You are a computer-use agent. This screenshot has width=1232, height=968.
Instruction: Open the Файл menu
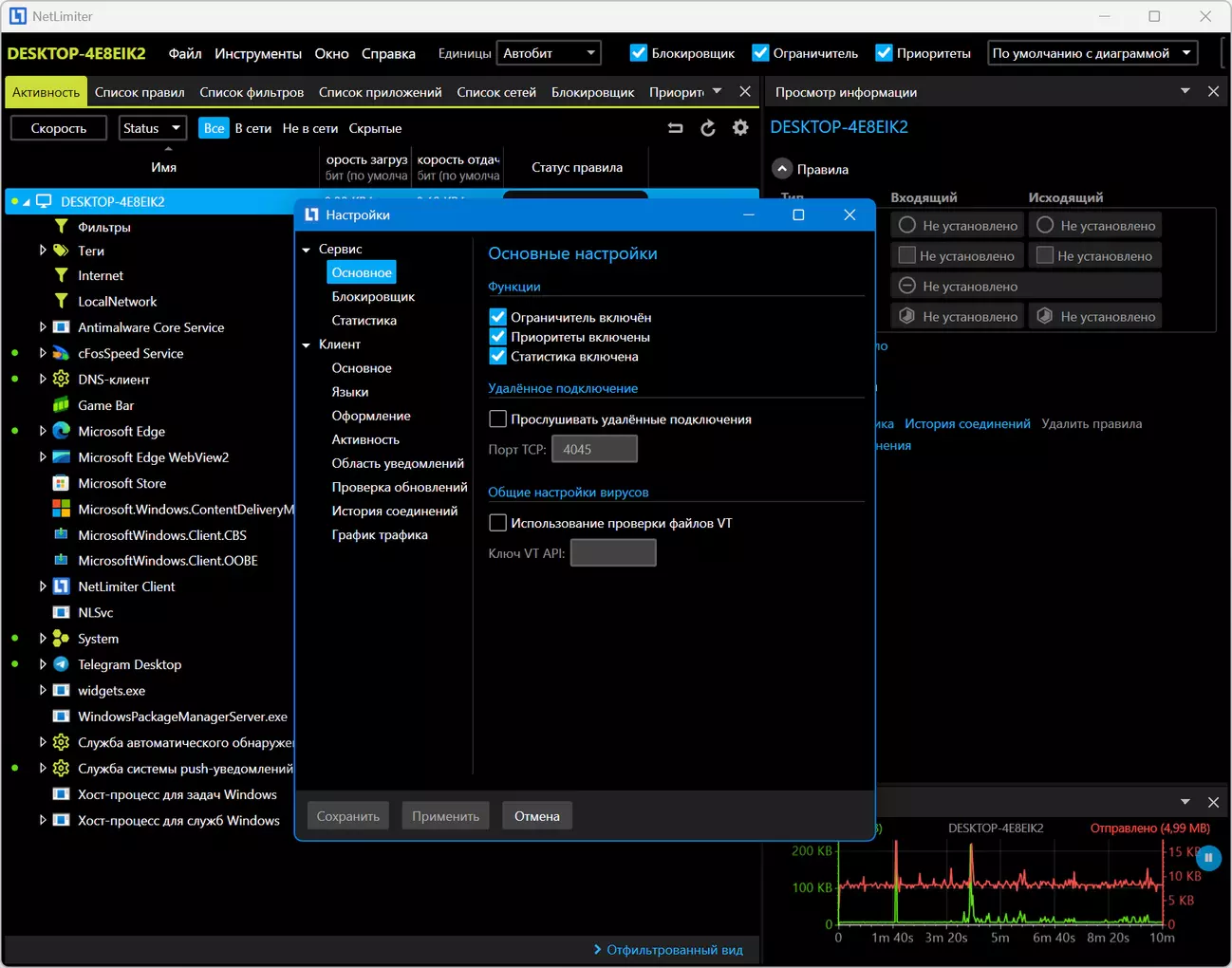click(185, 53)
